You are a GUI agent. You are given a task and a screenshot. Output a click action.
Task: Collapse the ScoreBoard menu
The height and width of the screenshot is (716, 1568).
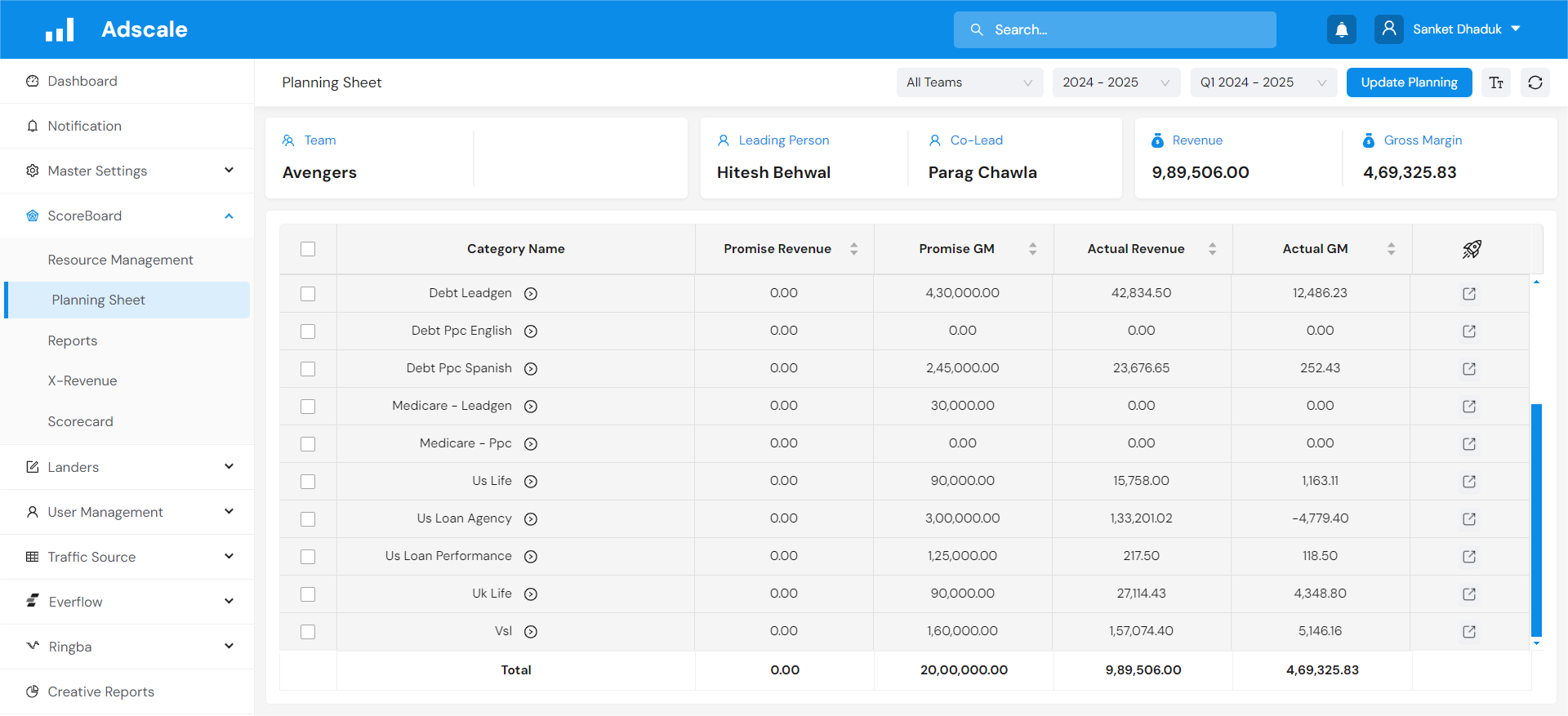127,216
